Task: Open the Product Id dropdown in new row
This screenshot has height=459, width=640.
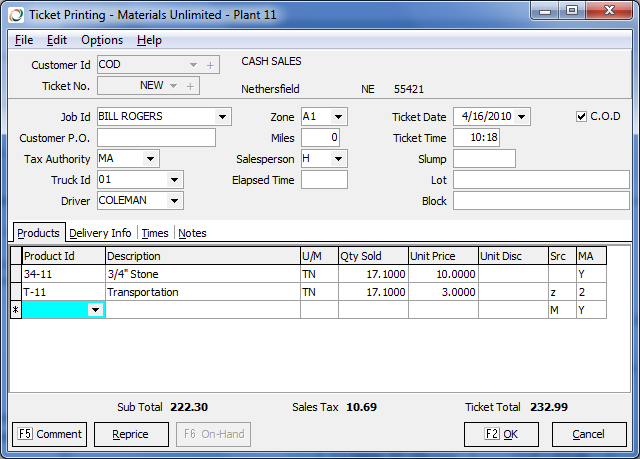Action: (x=96, y=311)
